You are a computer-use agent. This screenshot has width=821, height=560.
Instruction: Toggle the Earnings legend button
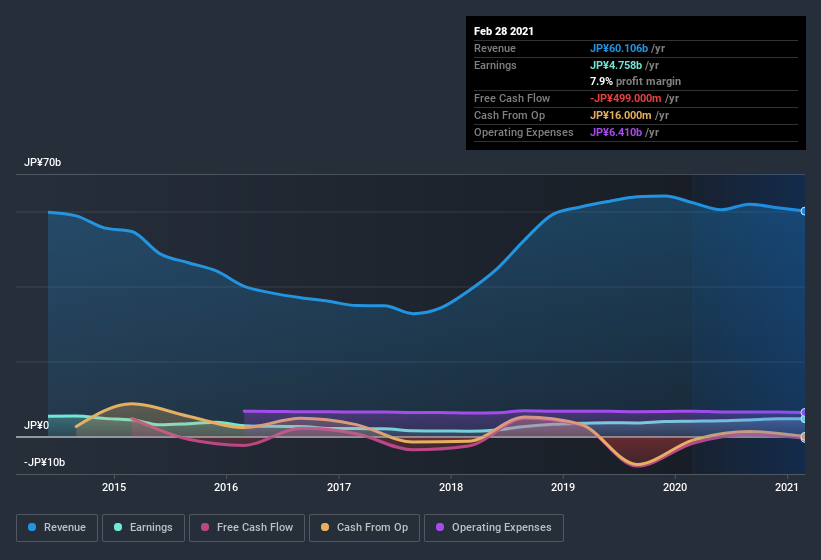[x=143, y=528]
